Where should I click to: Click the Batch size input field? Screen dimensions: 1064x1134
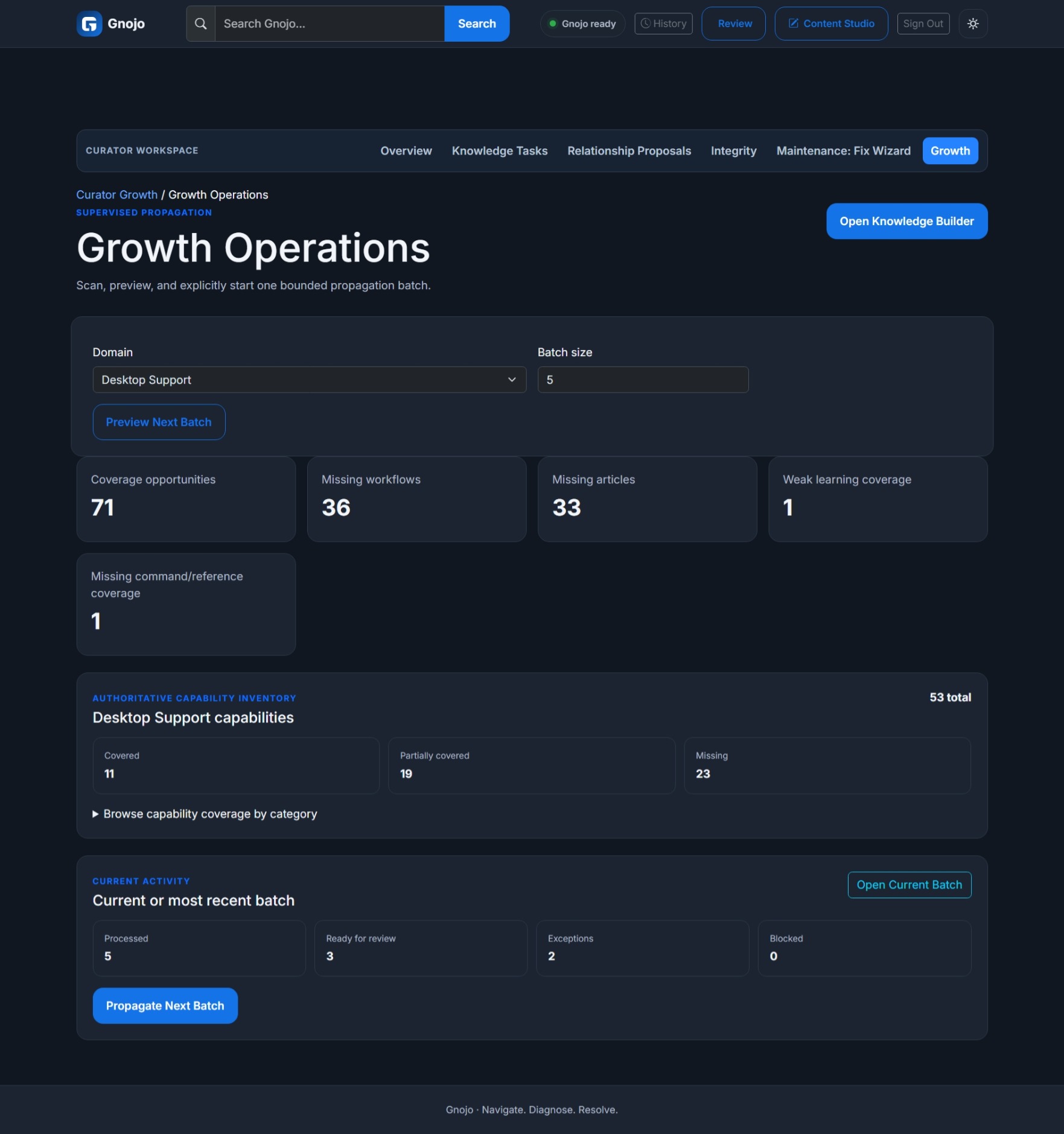pyautogui.click(x=643, y=380)
